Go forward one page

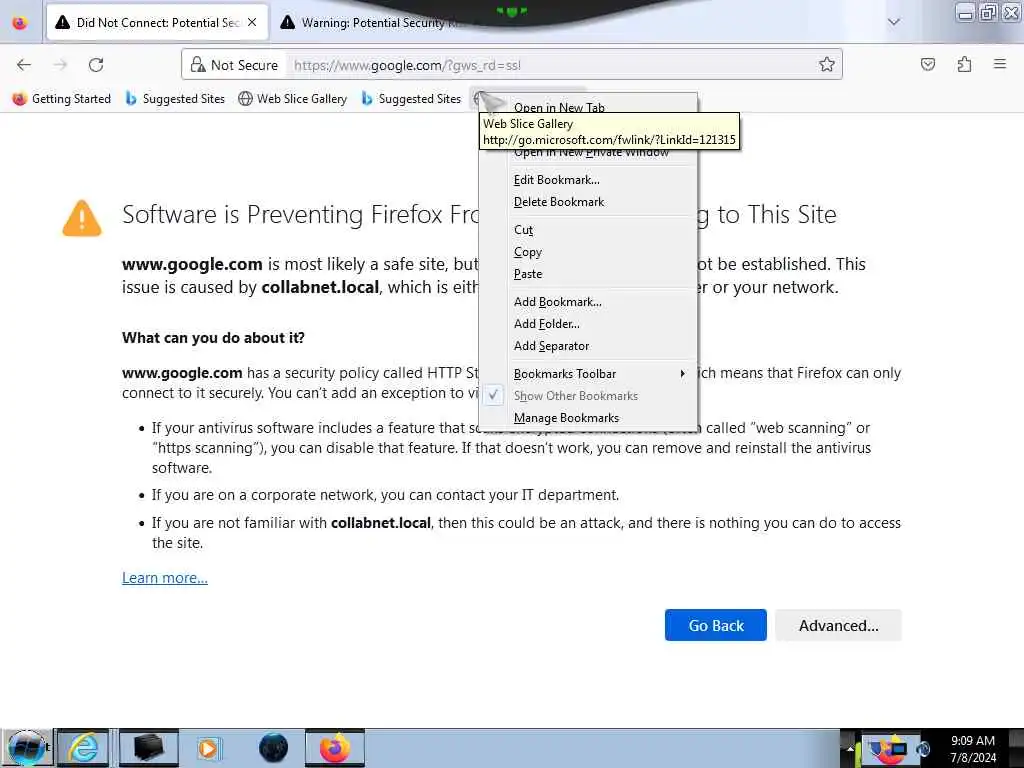point(60,65)
